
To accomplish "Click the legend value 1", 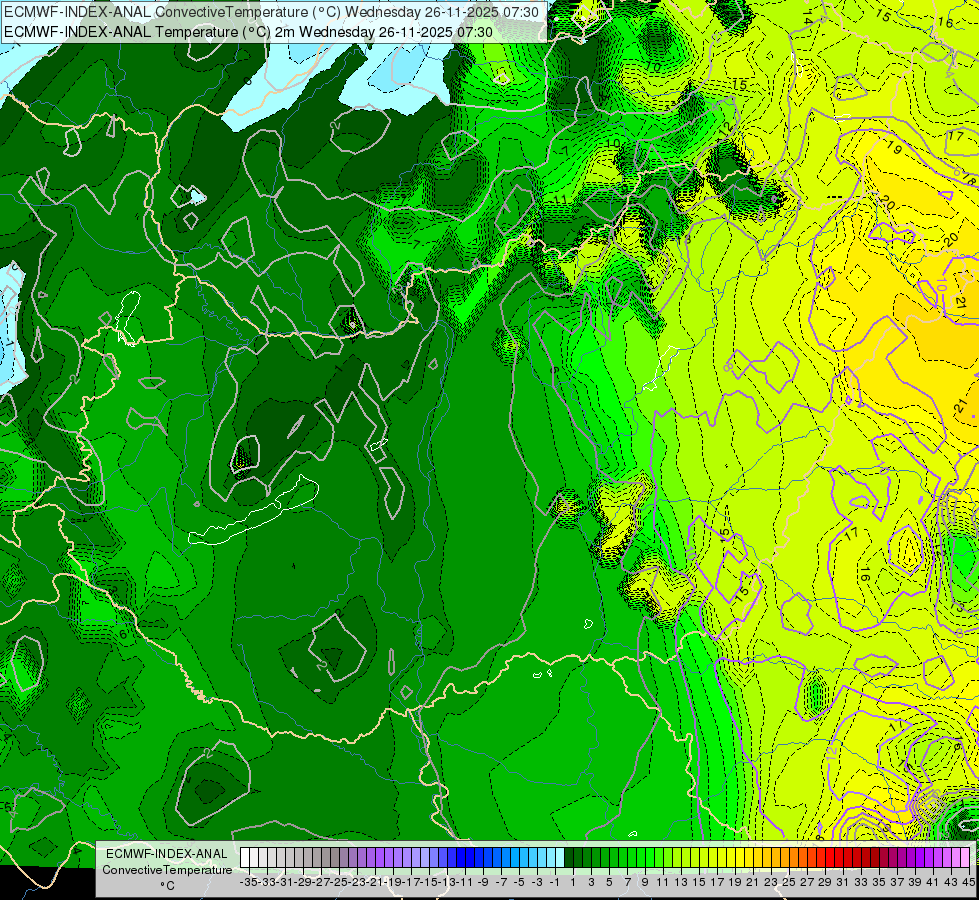I will (573, 882).
